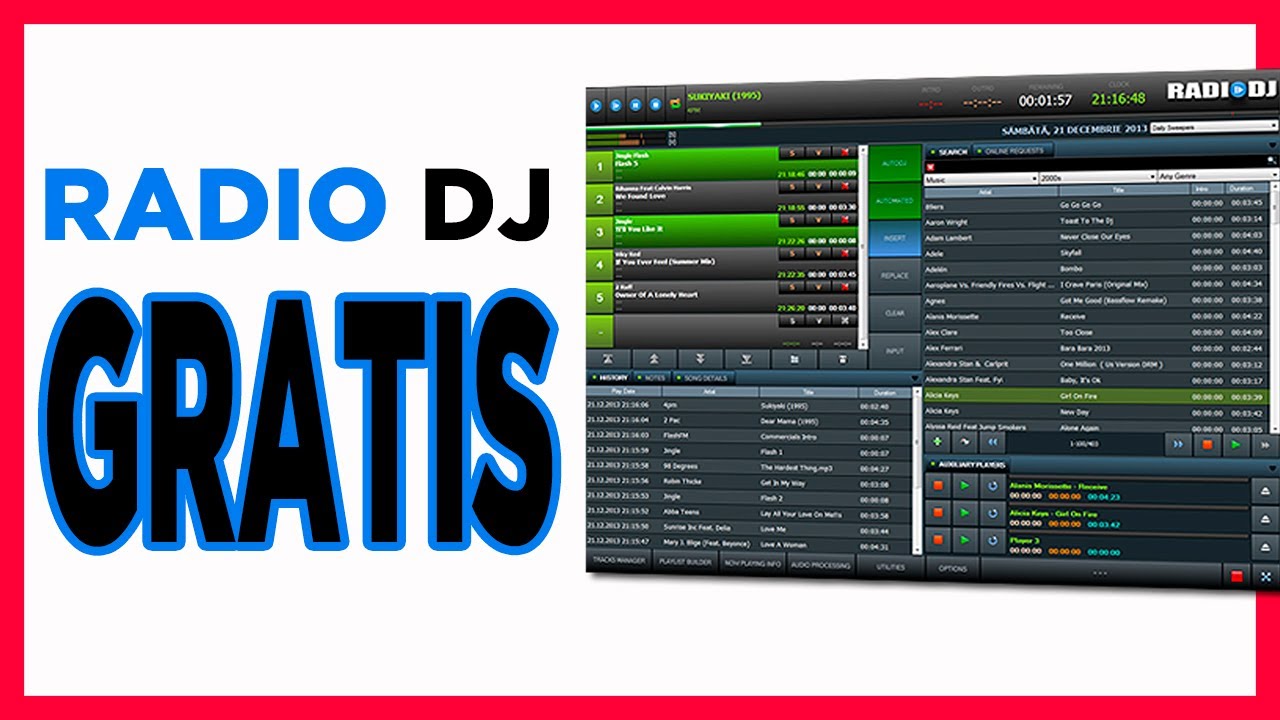1280x720 pixels.
Task: Open NOW PLAYING INFO
Action: pos(750,565)
